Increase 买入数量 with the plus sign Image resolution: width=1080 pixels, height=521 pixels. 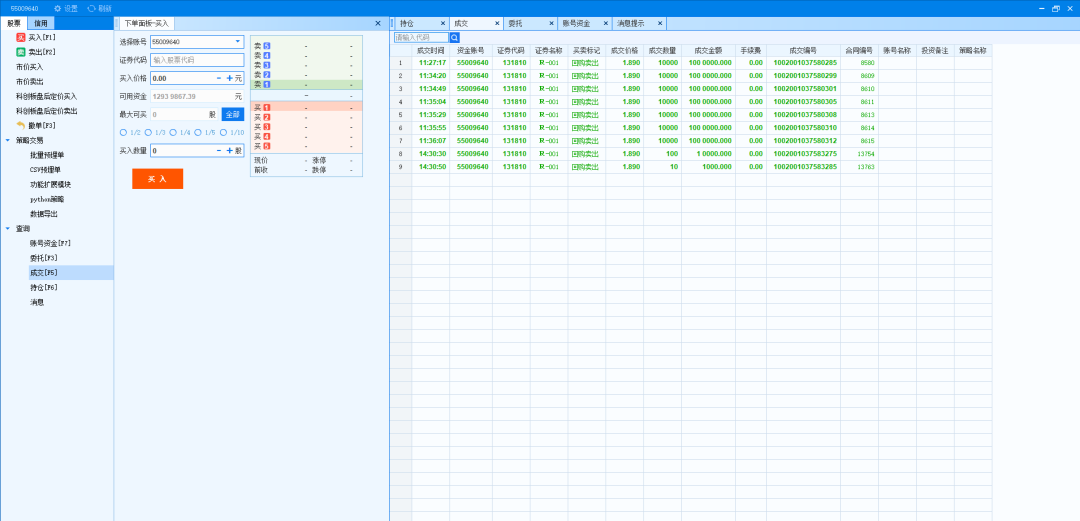point(229,150)
